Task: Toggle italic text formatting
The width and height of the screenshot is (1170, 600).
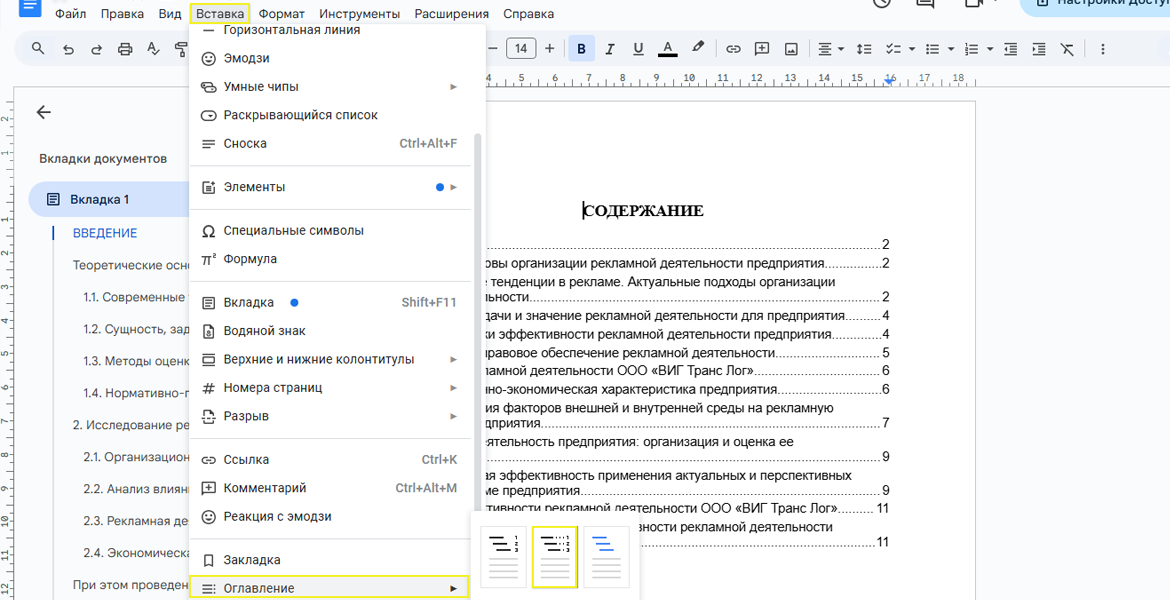Action: [x=610, y=49]
